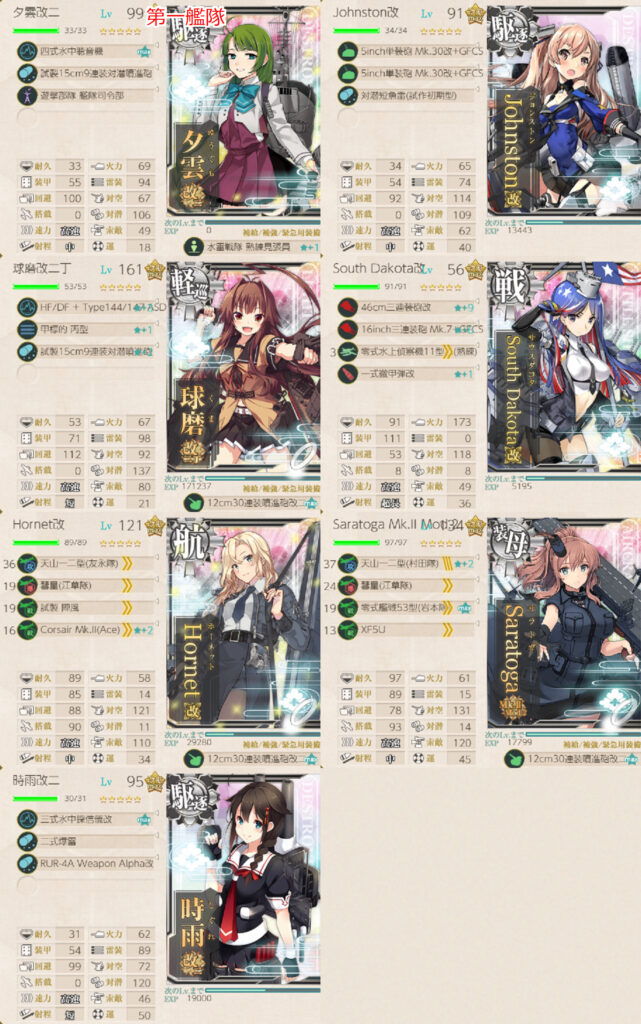The height and width of the screenshot is (1024, 641).
Task: Click the 一式徹甲弾改 shell icon
Action: 347,374
